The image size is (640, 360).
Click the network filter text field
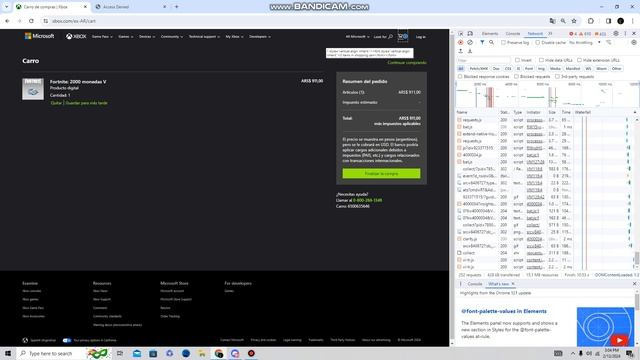pyautogui.click(x=483, y=60)
